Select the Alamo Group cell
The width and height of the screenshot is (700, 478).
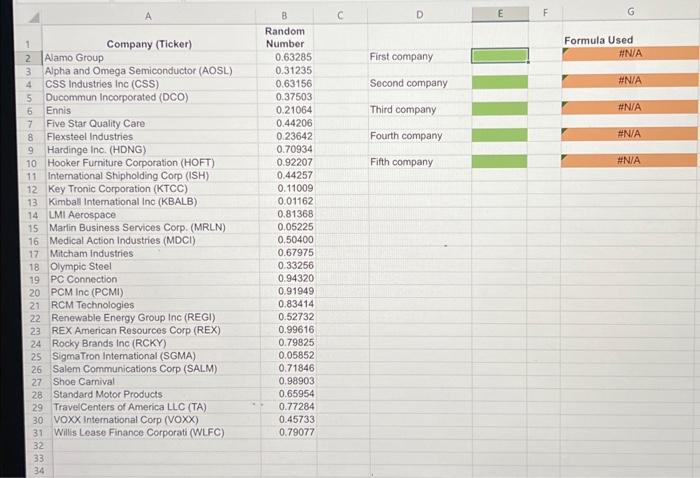click(150, 58)
